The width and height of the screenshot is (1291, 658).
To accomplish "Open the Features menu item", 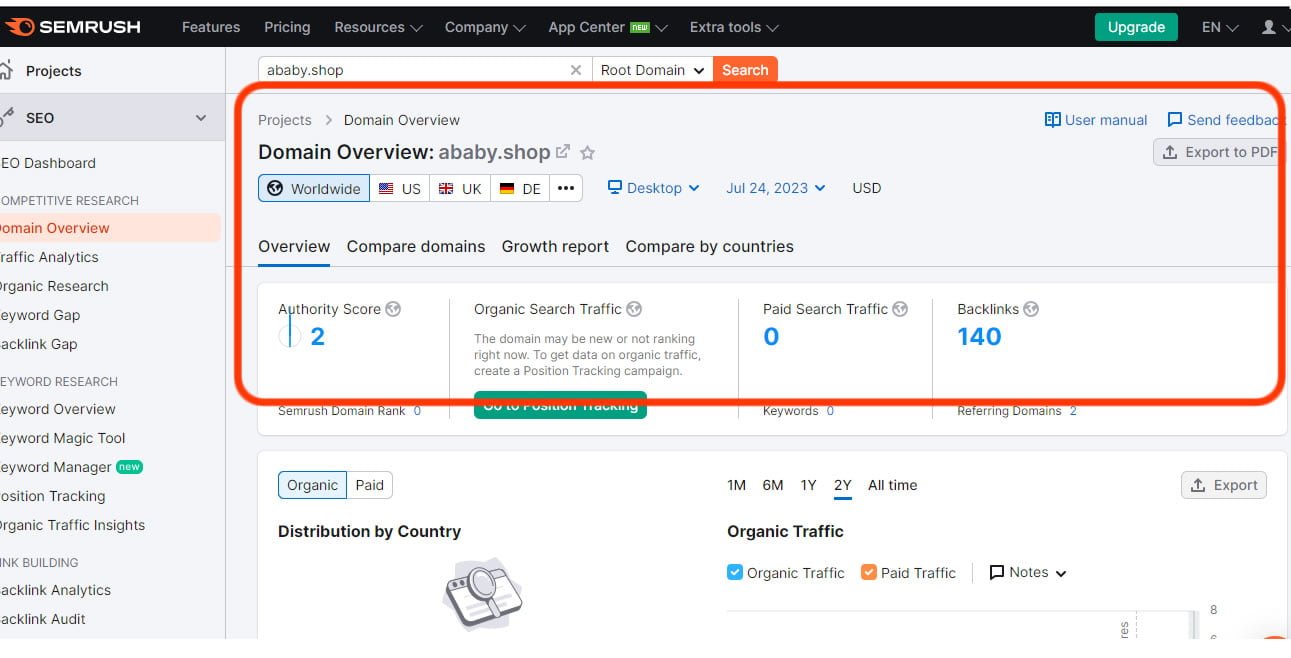I will [211, 27].
